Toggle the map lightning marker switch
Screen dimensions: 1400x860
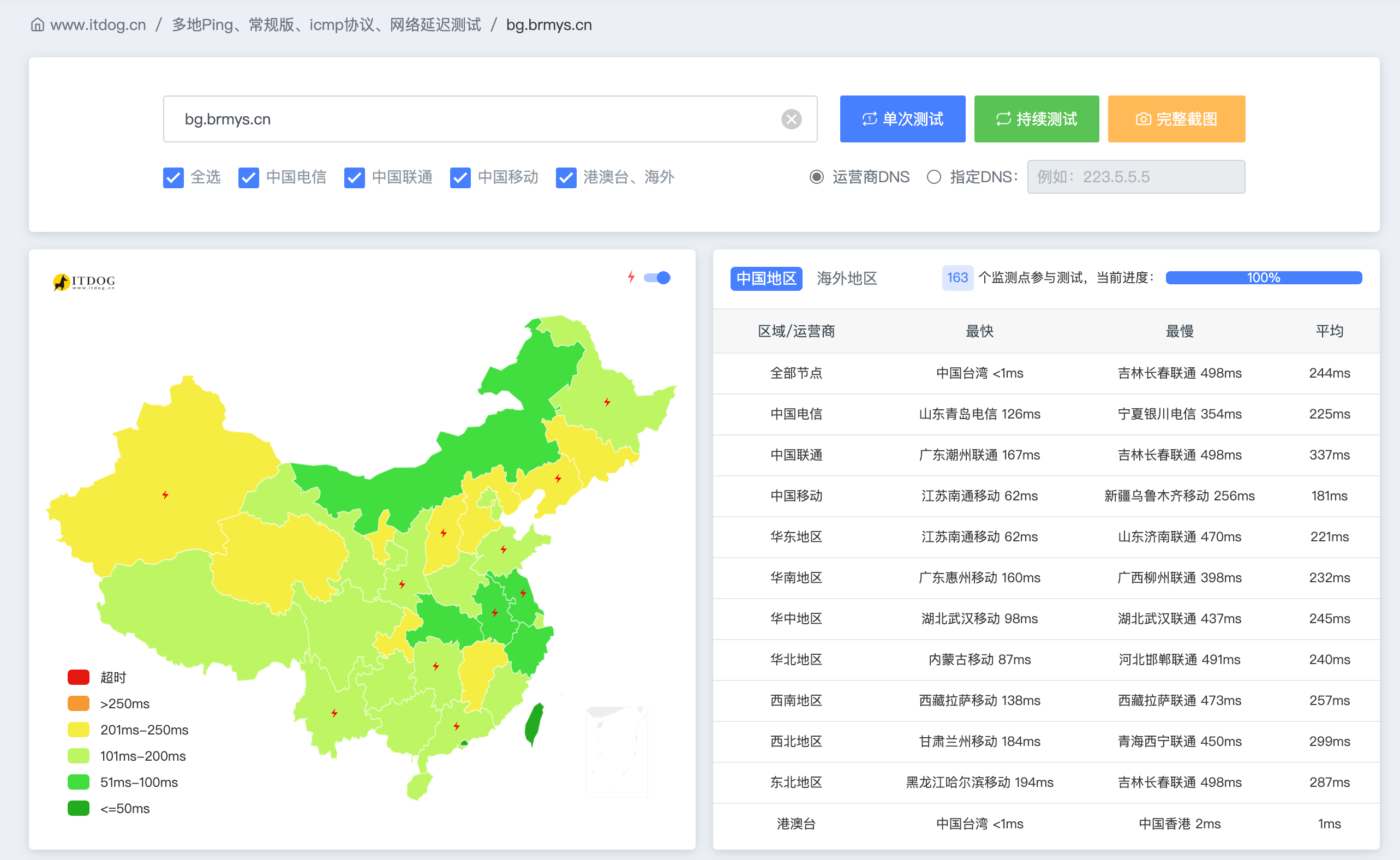657,278
